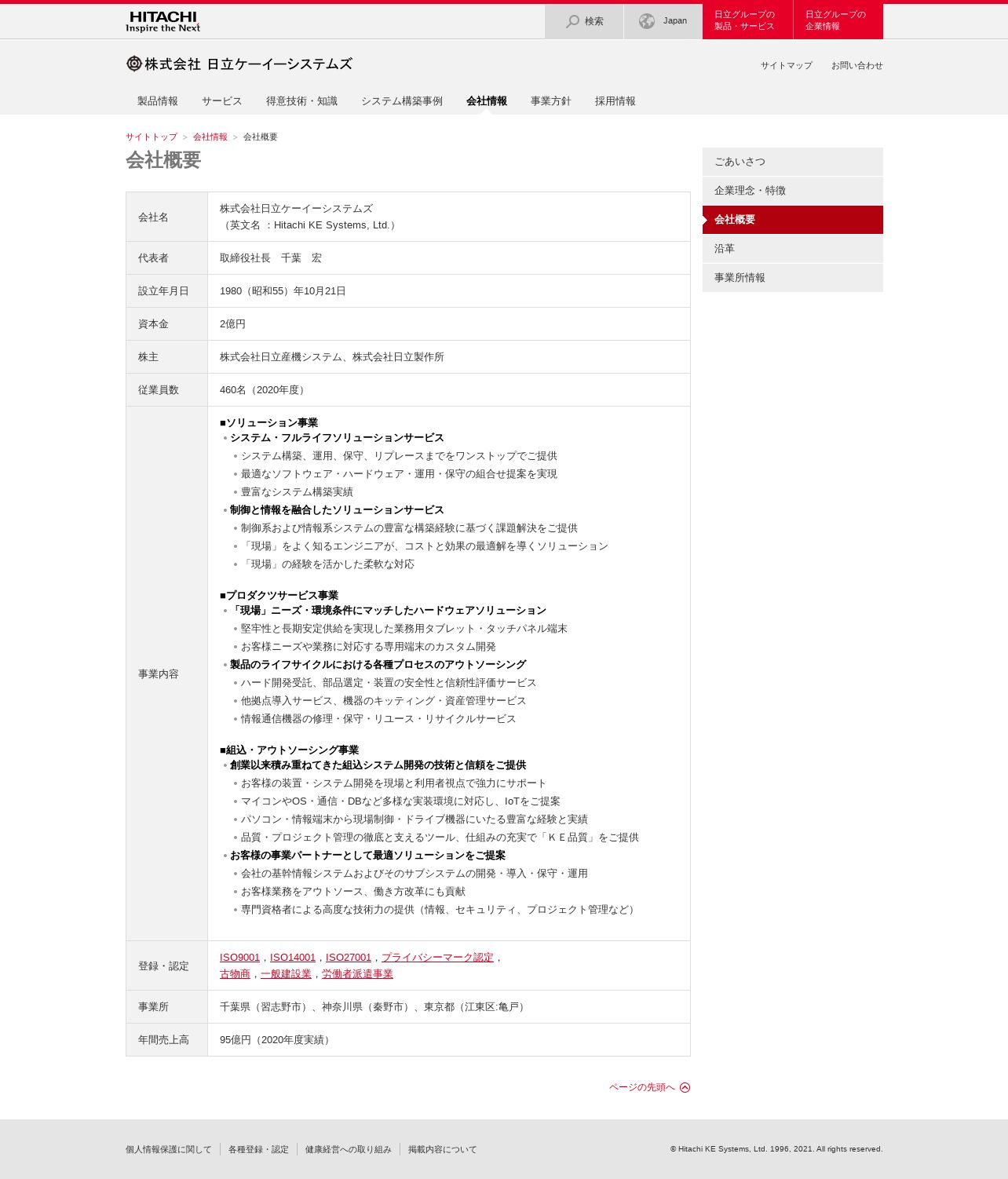Screen dimensions: 1008x1179
Task: Open 各種登録・認定 footer link
Action: tap(258, 1149)
